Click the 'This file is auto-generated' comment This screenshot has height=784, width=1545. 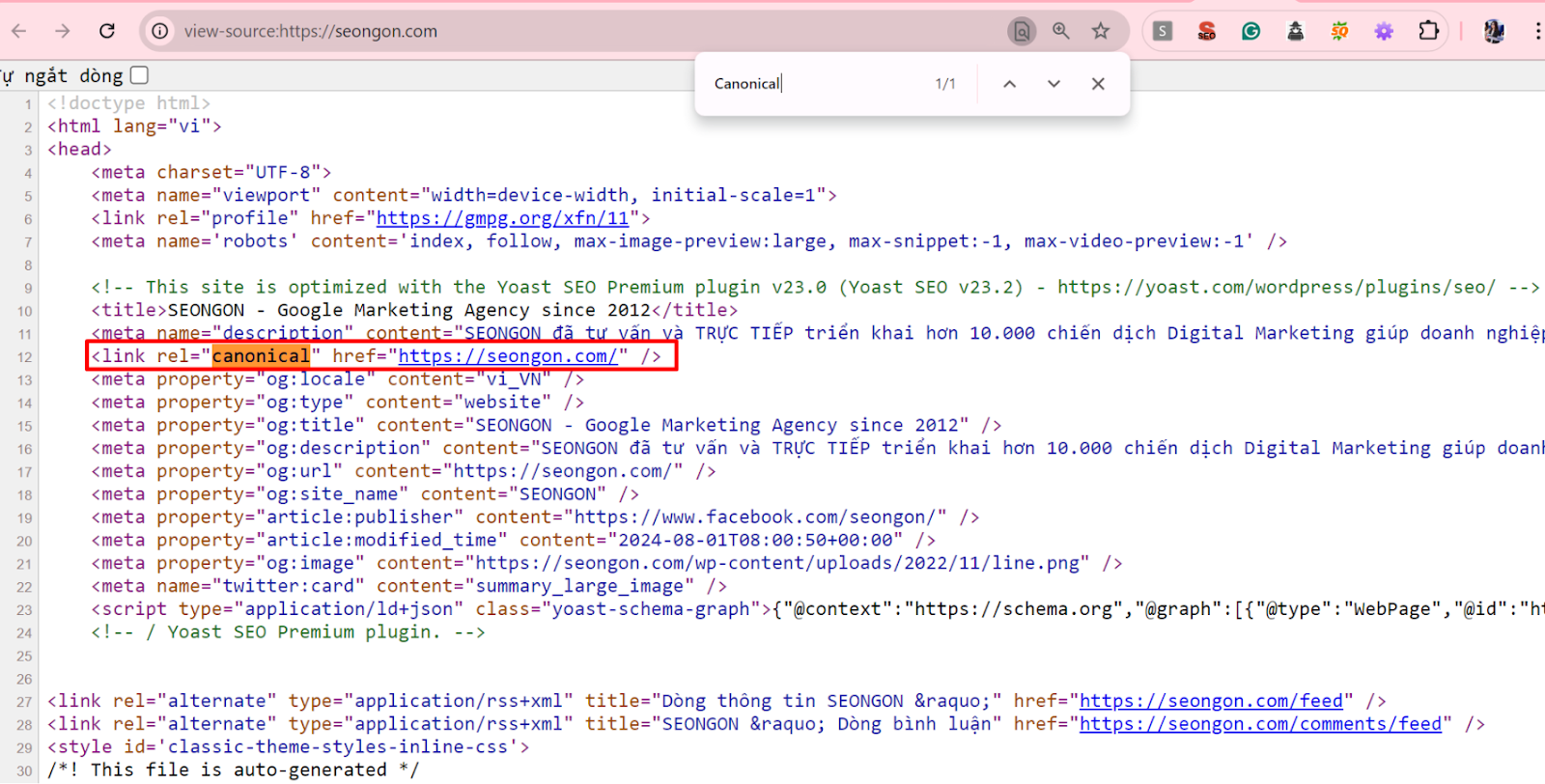click(234, 770)
